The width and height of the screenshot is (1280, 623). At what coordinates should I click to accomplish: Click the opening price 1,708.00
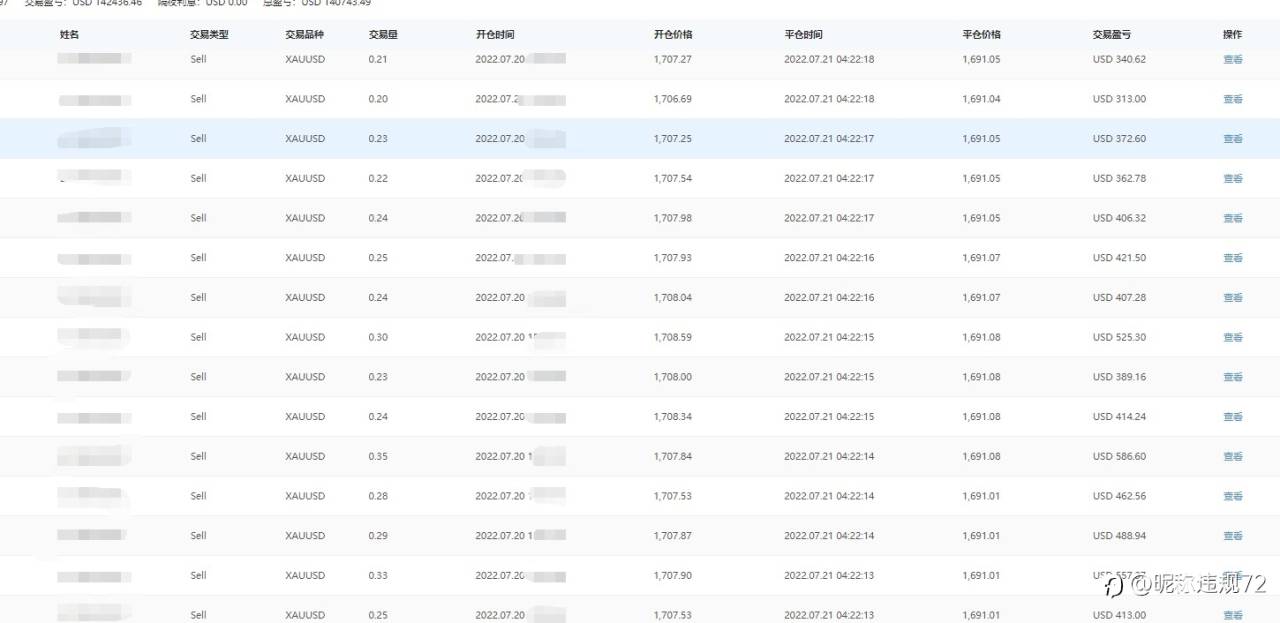tap(672, 377)
